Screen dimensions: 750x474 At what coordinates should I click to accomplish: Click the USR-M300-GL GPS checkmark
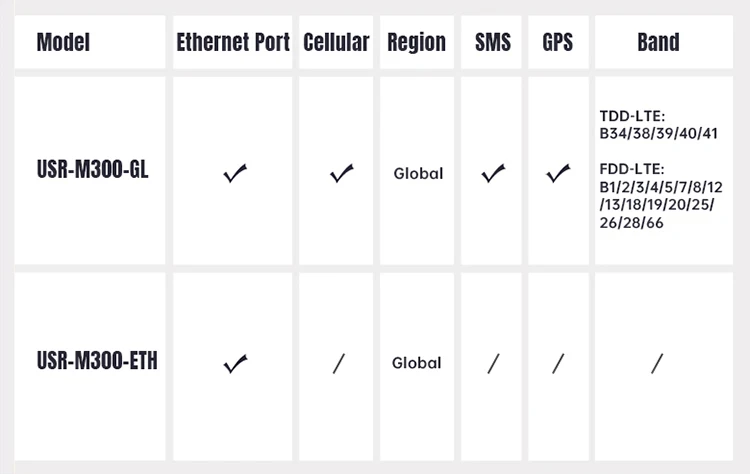[558, 174]
